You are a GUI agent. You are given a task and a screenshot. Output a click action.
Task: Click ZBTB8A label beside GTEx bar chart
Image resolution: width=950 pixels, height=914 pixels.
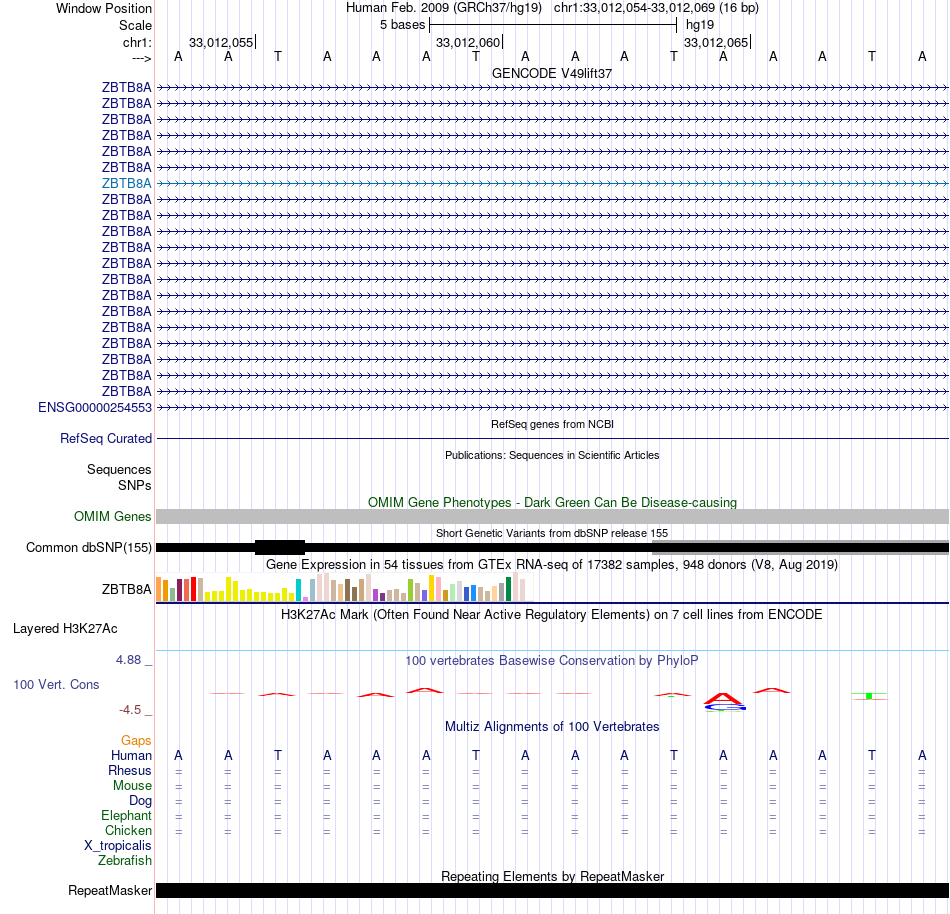(x=126, y=589)
